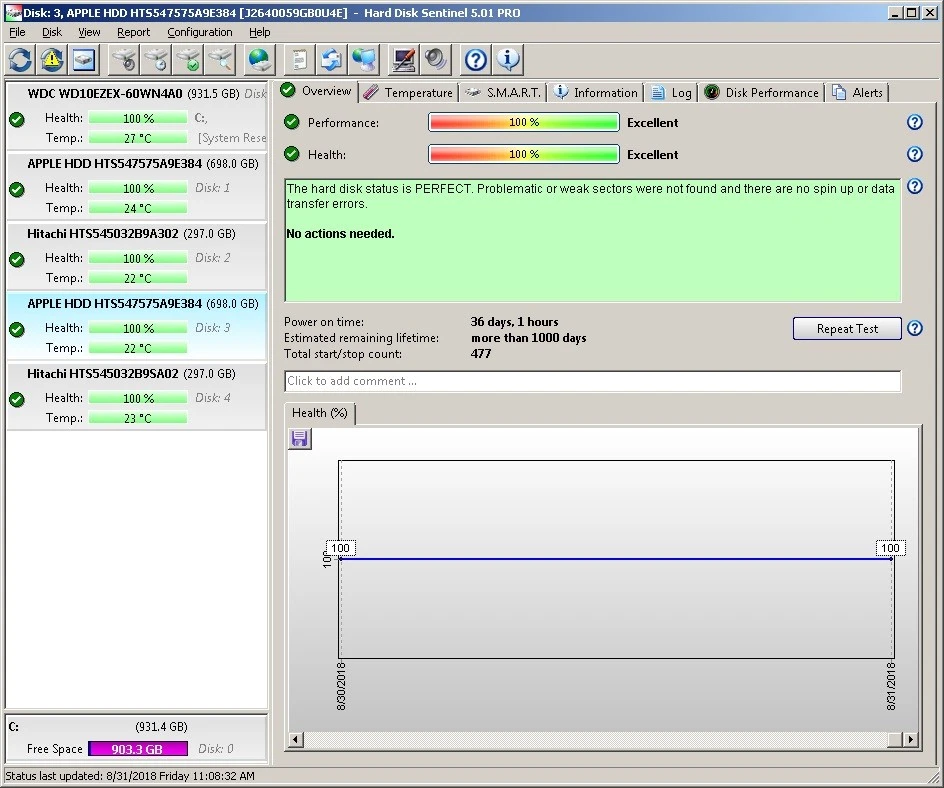
Task: Switch to the Temperature tab
Action: 408,92
